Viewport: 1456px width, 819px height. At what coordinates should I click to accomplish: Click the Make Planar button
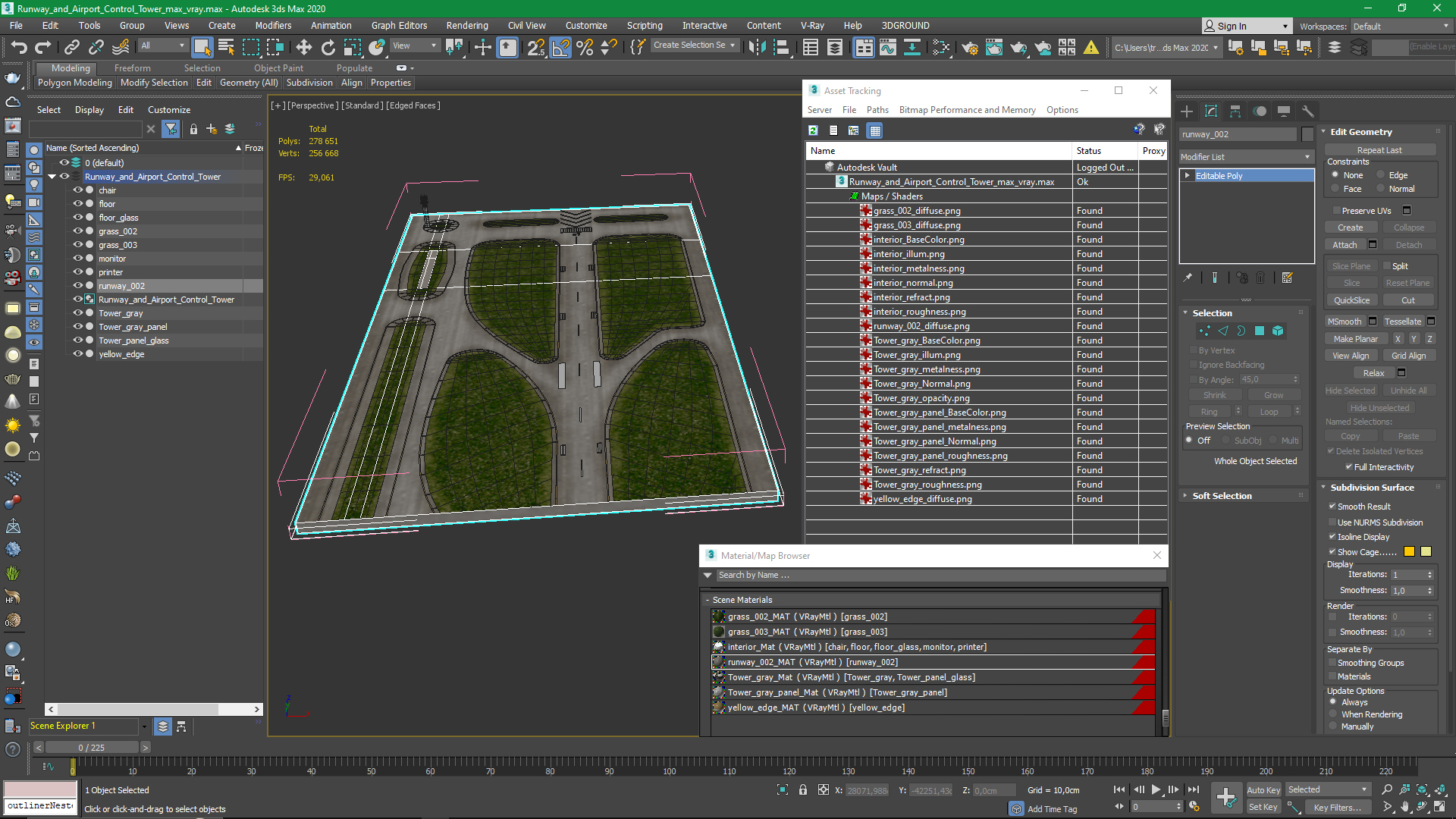(1356, 339)
